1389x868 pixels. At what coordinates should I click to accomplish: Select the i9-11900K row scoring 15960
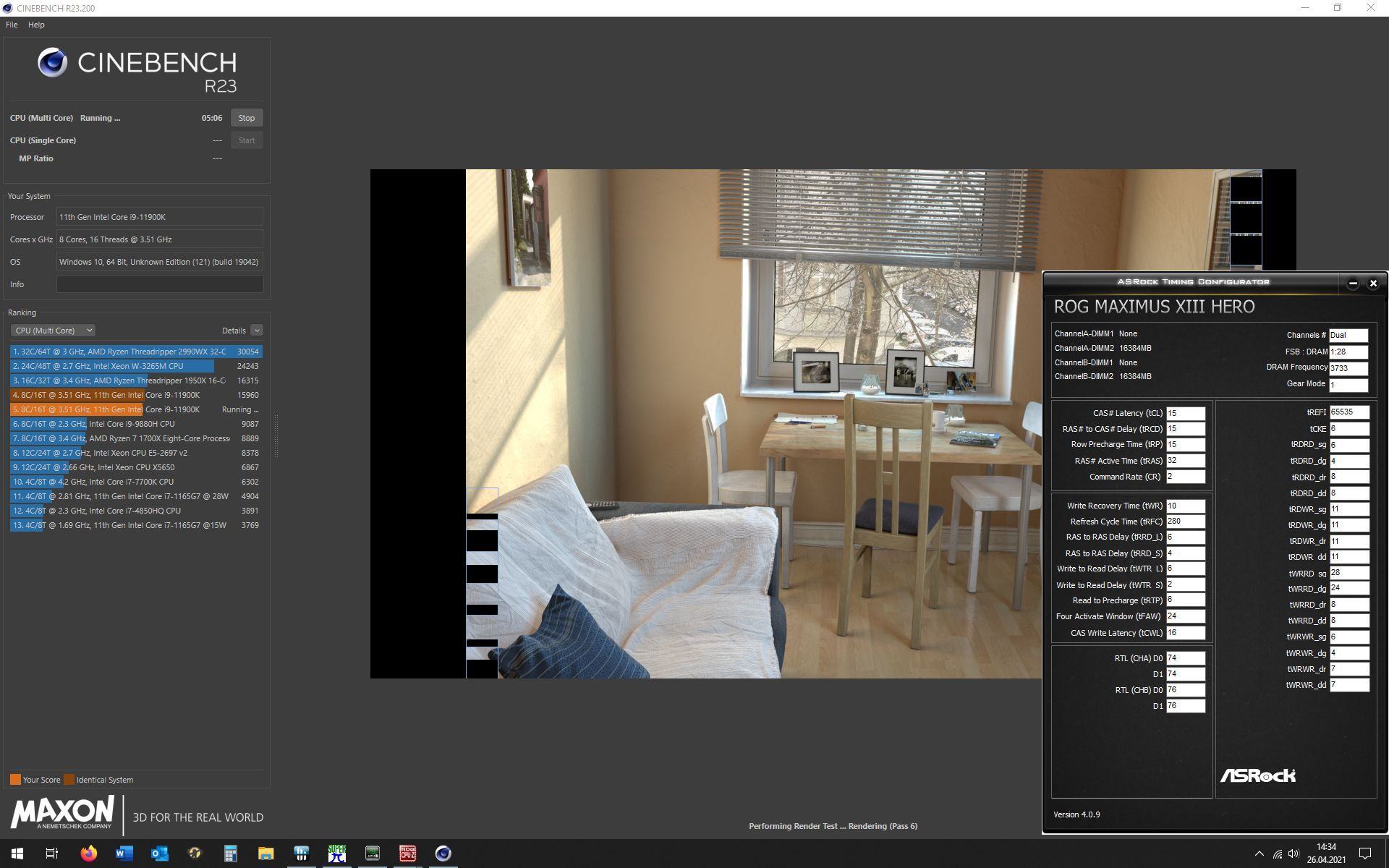point(136,395)
